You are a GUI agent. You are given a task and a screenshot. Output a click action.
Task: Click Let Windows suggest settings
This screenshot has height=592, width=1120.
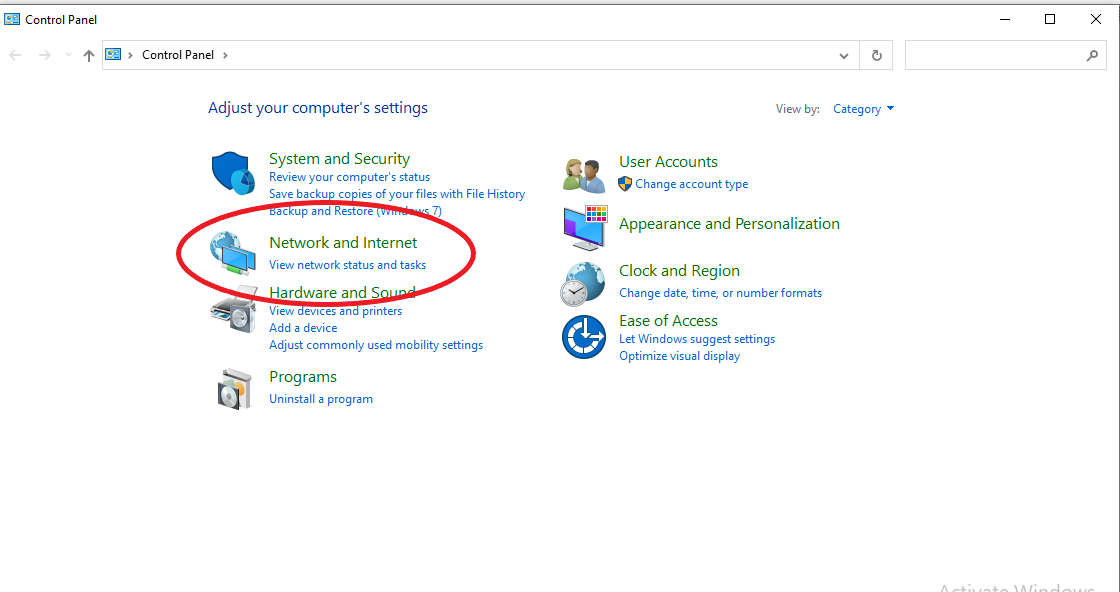point(696,339)
